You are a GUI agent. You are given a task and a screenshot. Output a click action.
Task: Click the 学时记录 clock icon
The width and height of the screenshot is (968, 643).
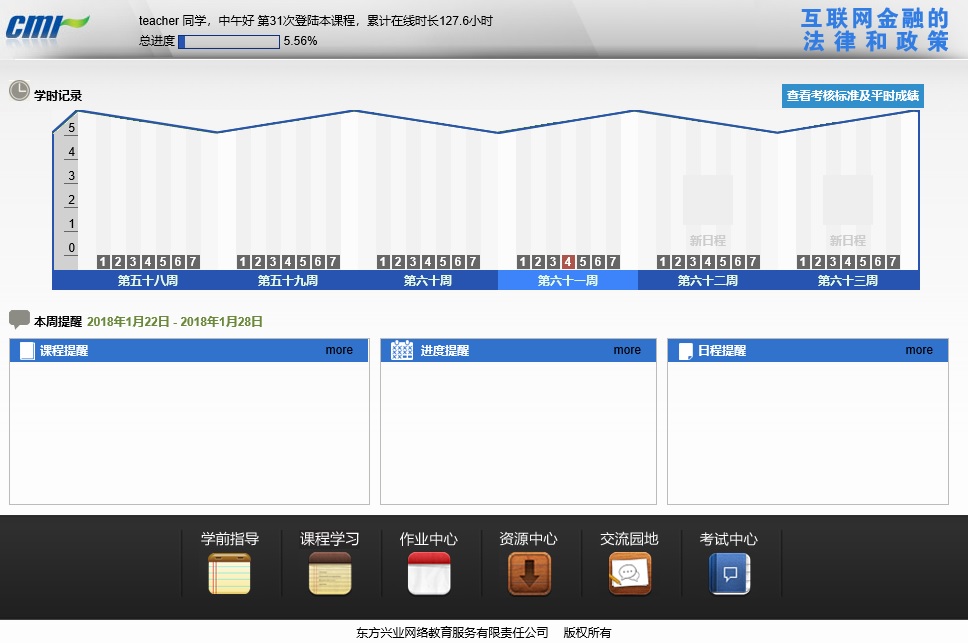(19, 91)
